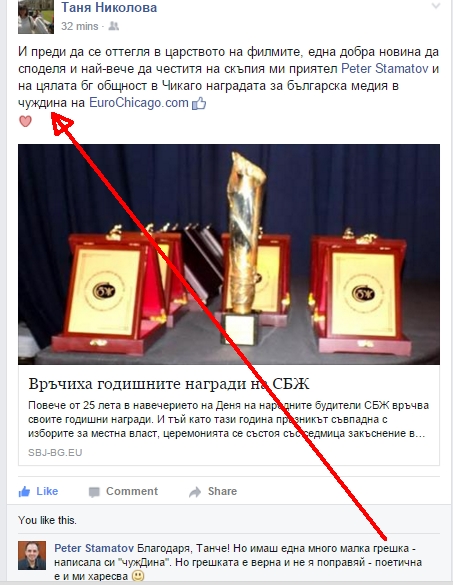Open article headline Връчиха годишните награди на СБЖ

click(169, 384)
